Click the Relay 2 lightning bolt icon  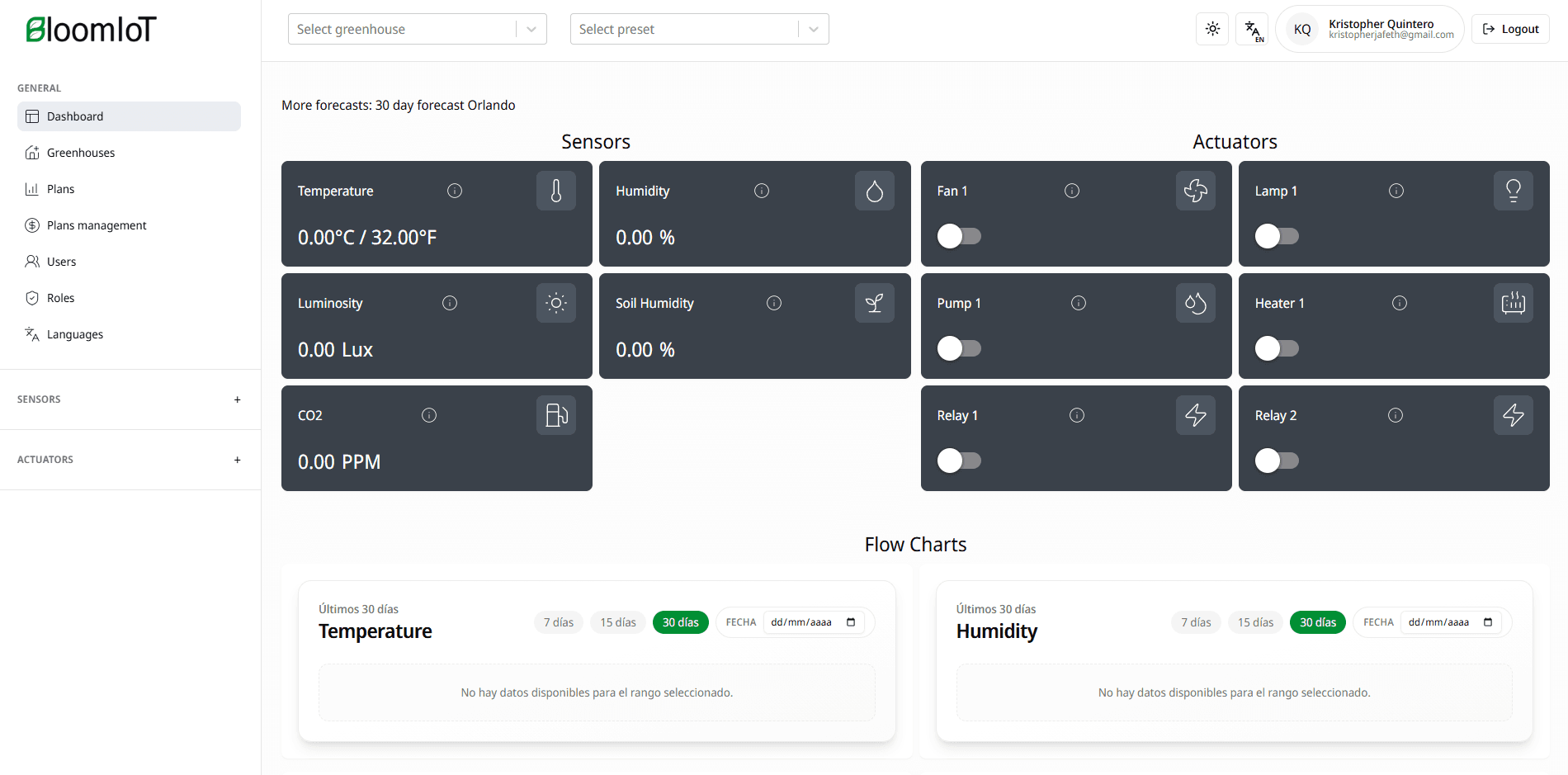pos(1513,415)
